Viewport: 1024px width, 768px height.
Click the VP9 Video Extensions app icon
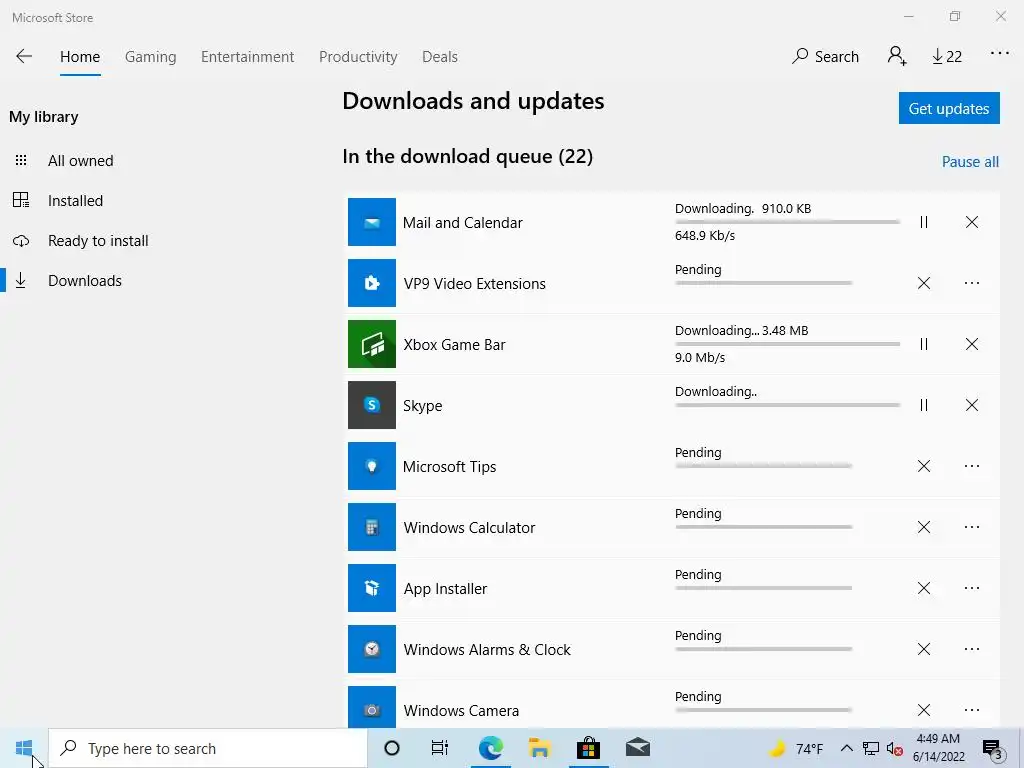[x=372, y=283]
